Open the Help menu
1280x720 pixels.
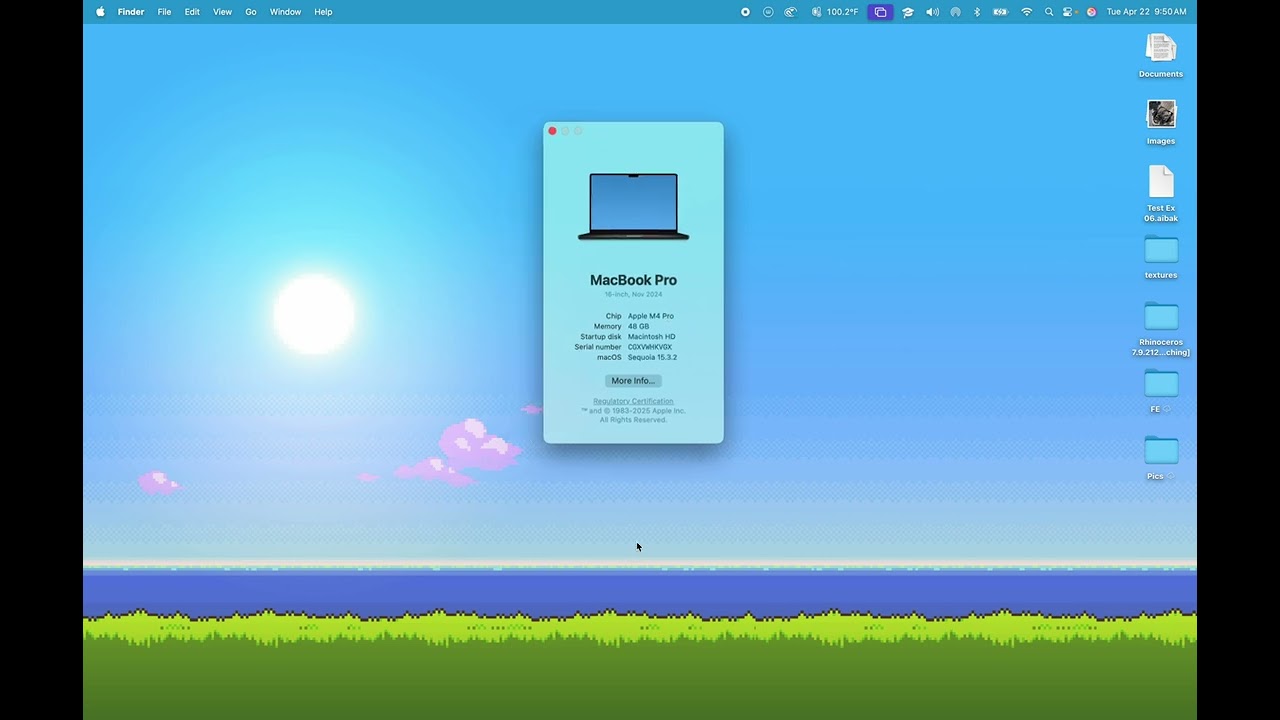point(323,12)
